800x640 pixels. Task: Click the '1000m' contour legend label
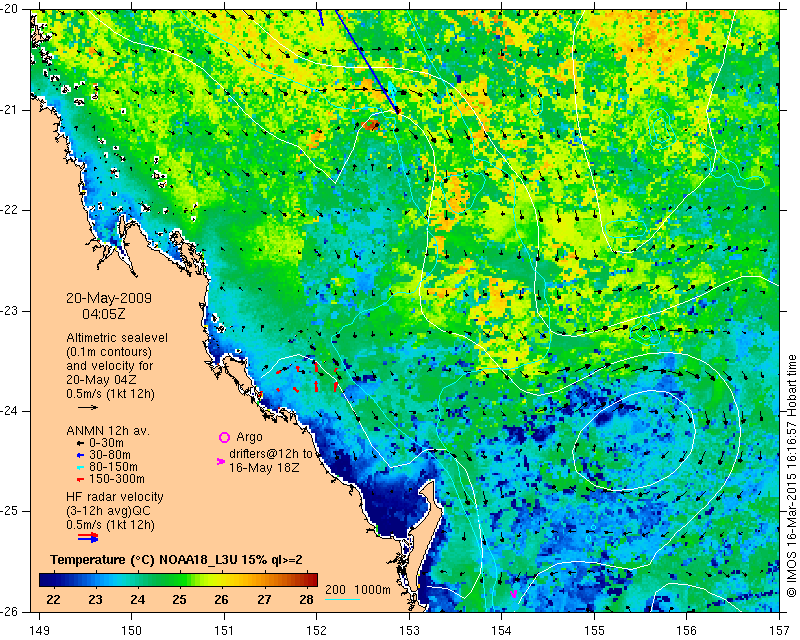[x=372, y=589]
